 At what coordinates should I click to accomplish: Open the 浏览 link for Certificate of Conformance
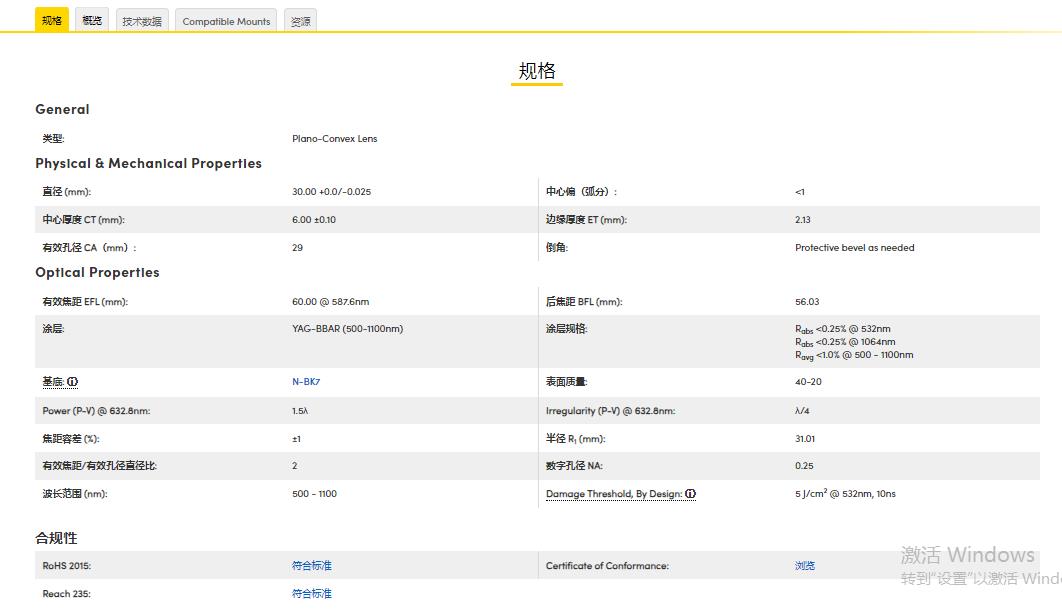[x=805, y=565]
